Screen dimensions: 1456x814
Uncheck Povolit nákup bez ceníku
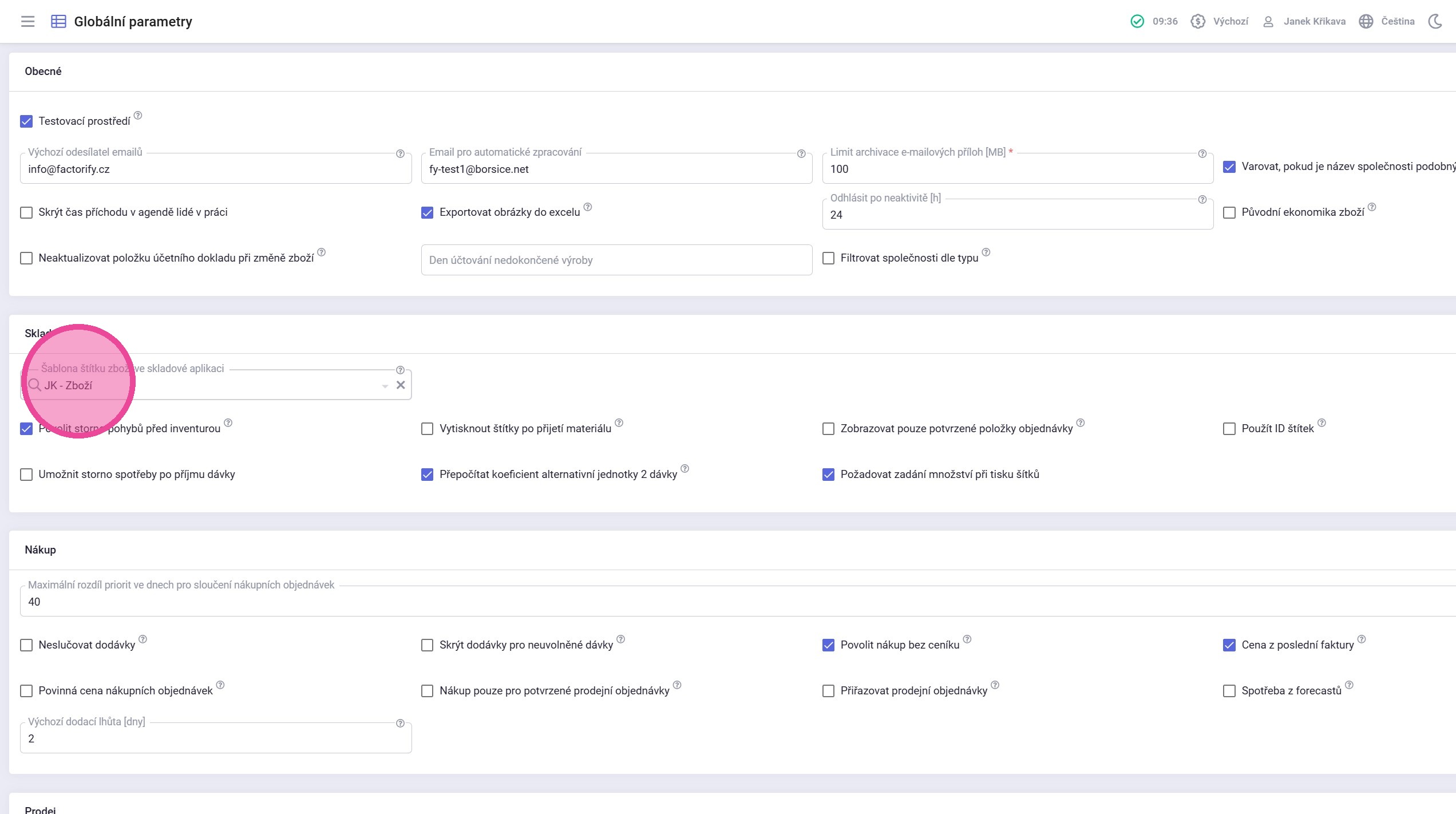[828, 645]
